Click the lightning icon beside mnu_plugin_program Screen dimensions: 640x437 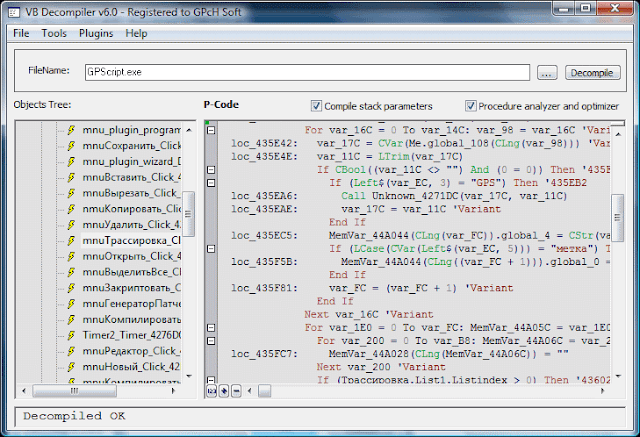(x=71, y=130)
